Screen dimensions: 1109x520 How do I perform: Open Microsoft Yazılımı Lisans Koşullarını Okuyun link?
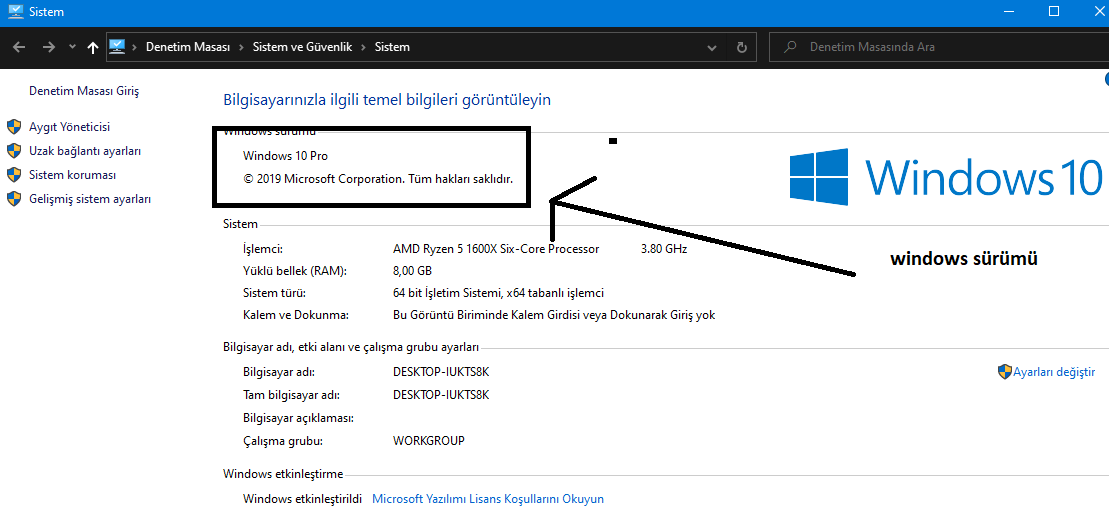point(488,499)
